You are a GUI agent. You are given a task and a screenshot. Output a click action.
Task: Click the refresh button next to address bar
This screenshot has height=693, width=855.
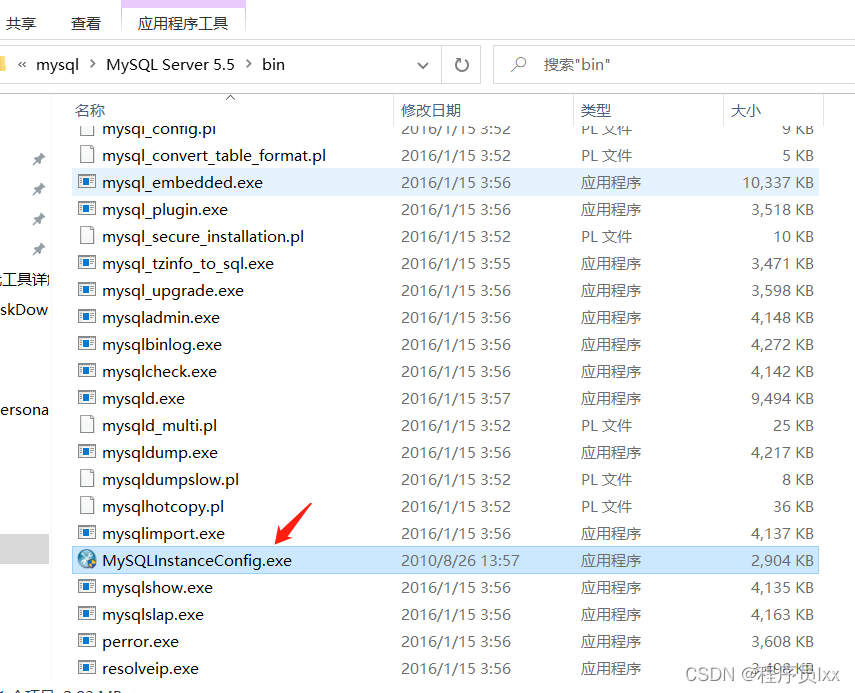pyautogui.click(x=461, y=65)
